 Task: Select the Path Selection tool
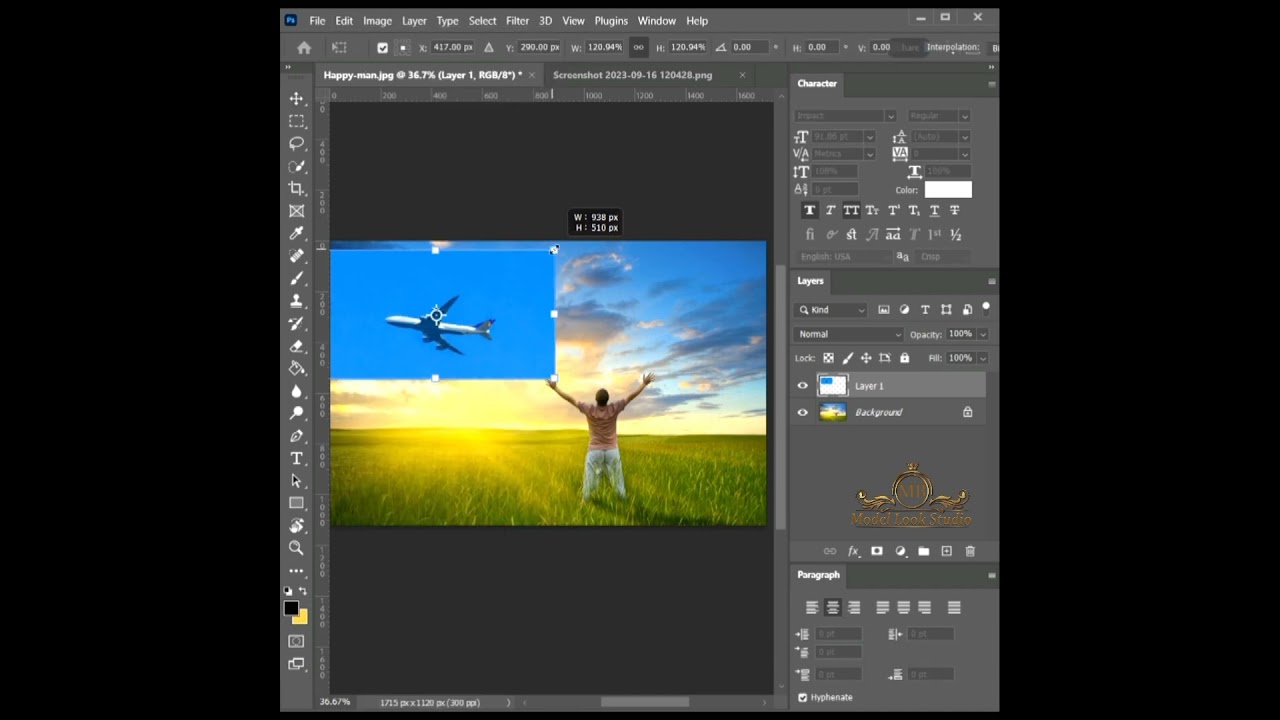(x=296, y=481)
